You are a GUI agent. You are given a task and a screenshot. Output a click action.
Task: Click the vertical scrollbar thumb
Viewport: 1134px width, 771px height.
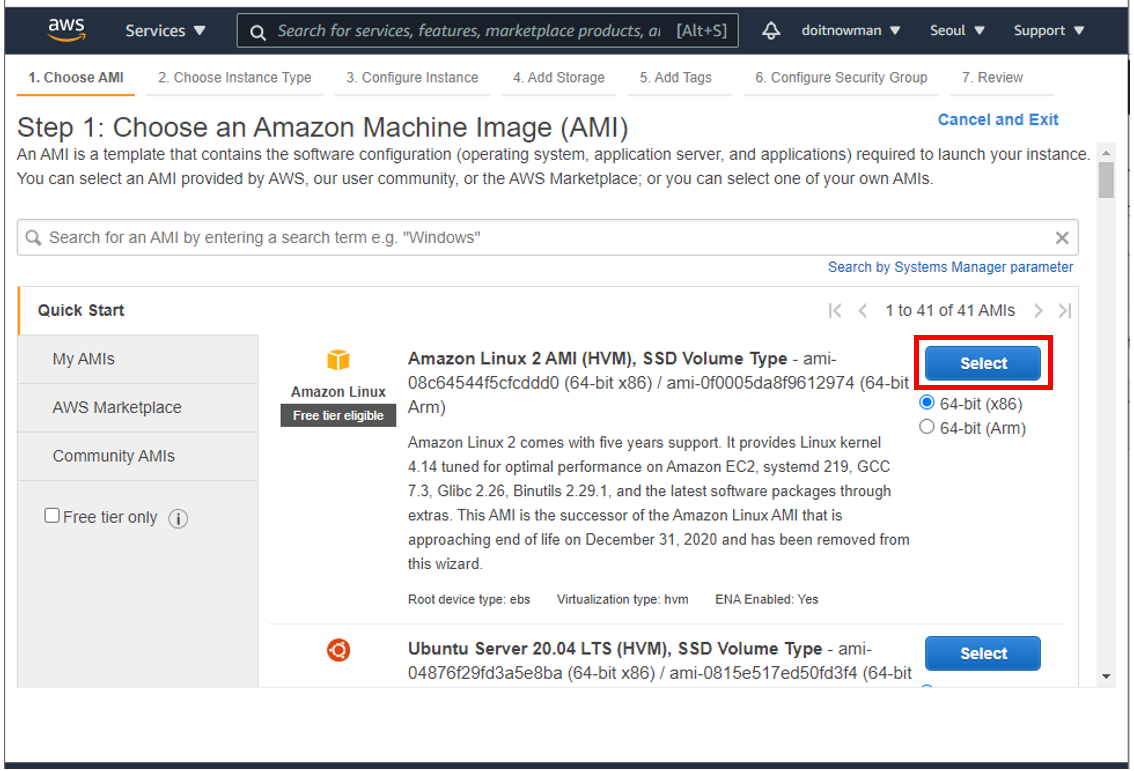coord(1106,180)
